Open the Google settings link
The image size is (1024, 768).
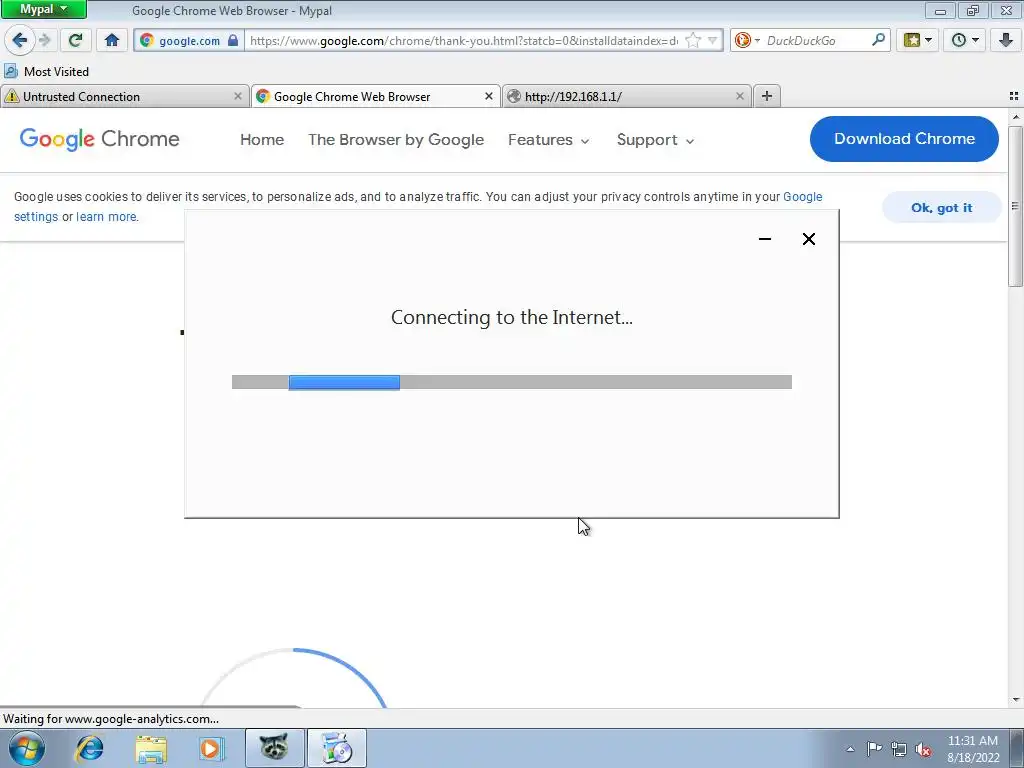click(803, 197)
